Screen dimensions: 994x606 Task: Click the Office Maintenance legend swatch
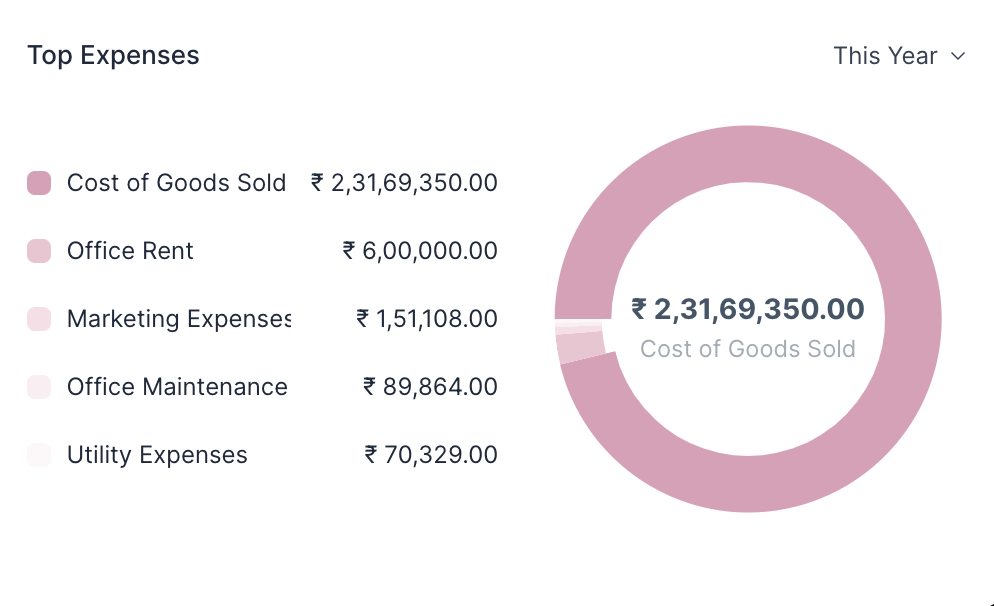pos(39,387)
